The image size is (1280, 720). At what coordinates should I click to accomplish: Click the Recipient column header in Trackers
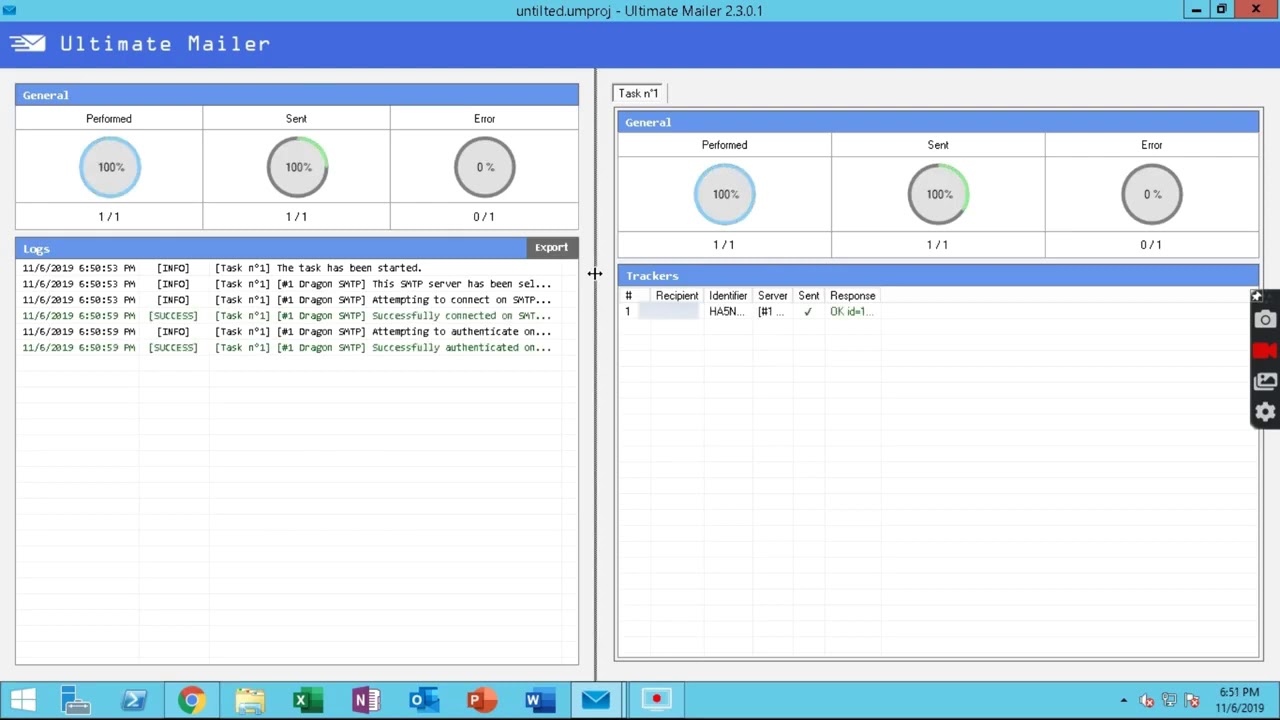click(x=677, y=296)
